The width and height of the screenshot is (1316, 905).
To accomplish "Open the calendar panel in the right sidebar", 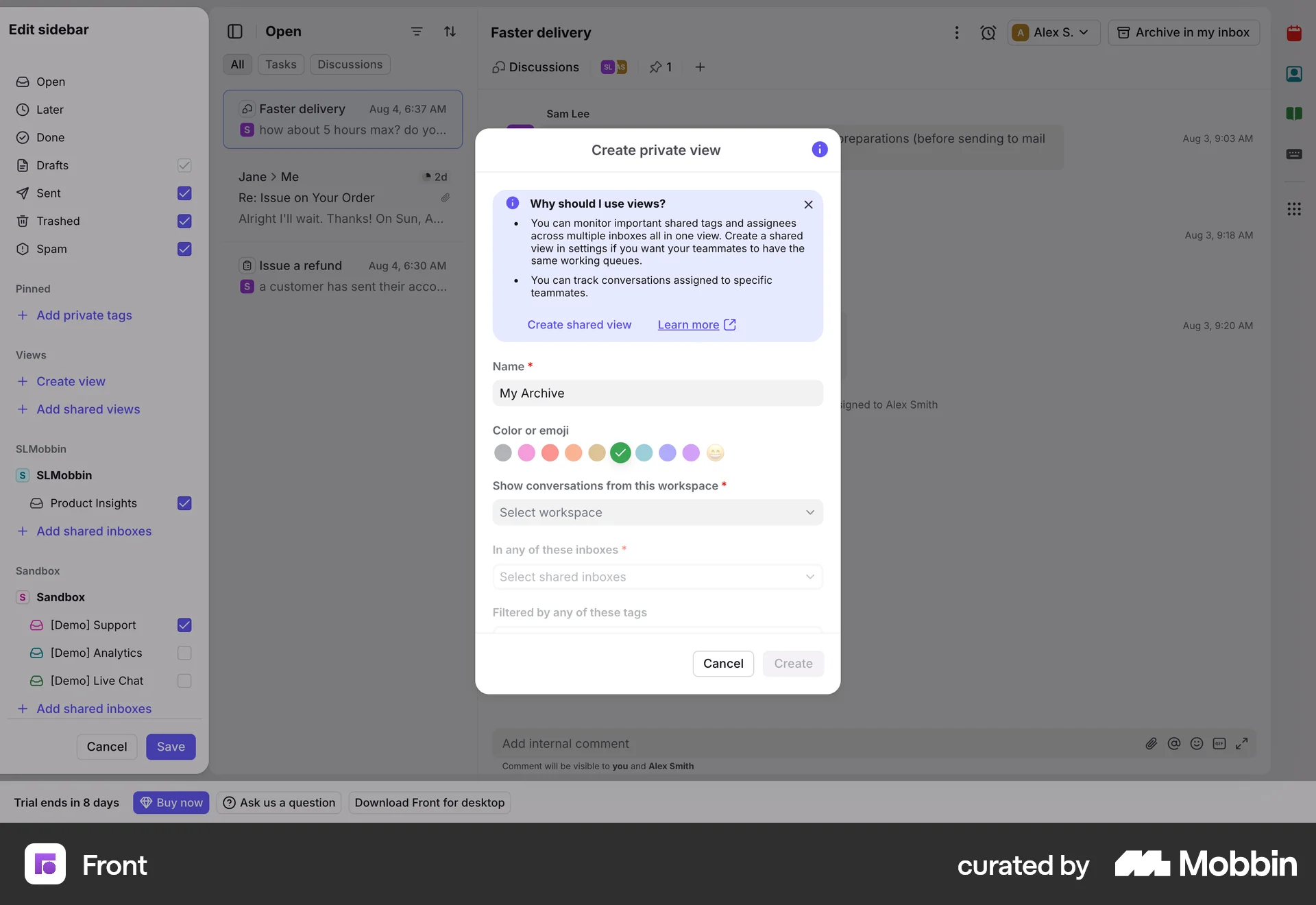I will point(1295,33).
